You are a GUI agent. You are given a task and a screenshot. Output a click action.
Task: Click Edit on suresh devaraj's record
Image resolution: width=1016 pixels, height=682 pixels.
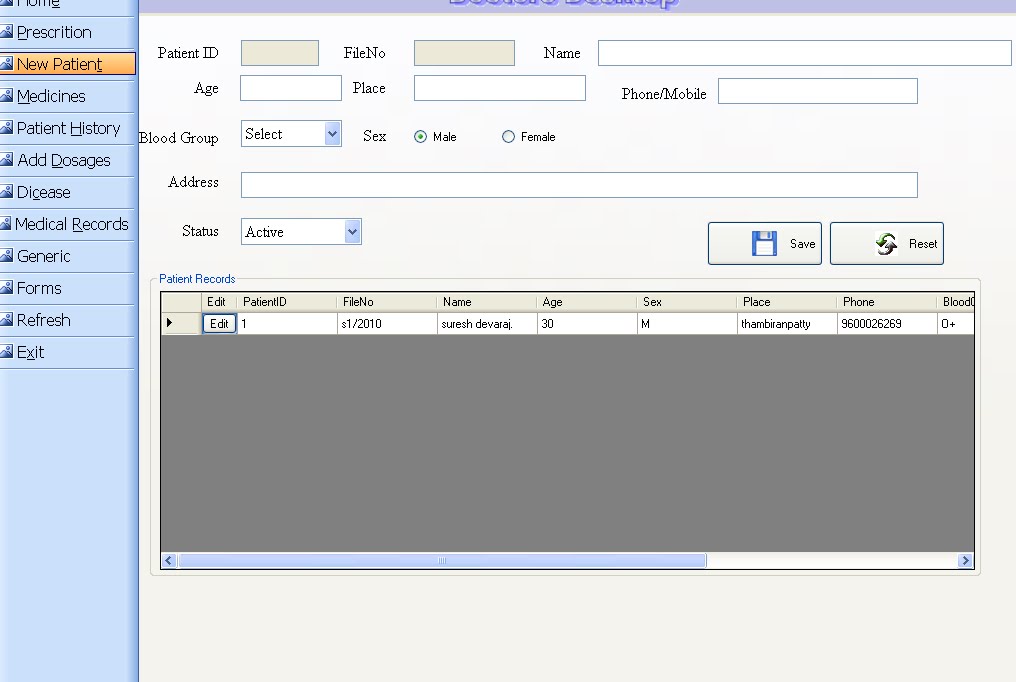tap(219, 322)
